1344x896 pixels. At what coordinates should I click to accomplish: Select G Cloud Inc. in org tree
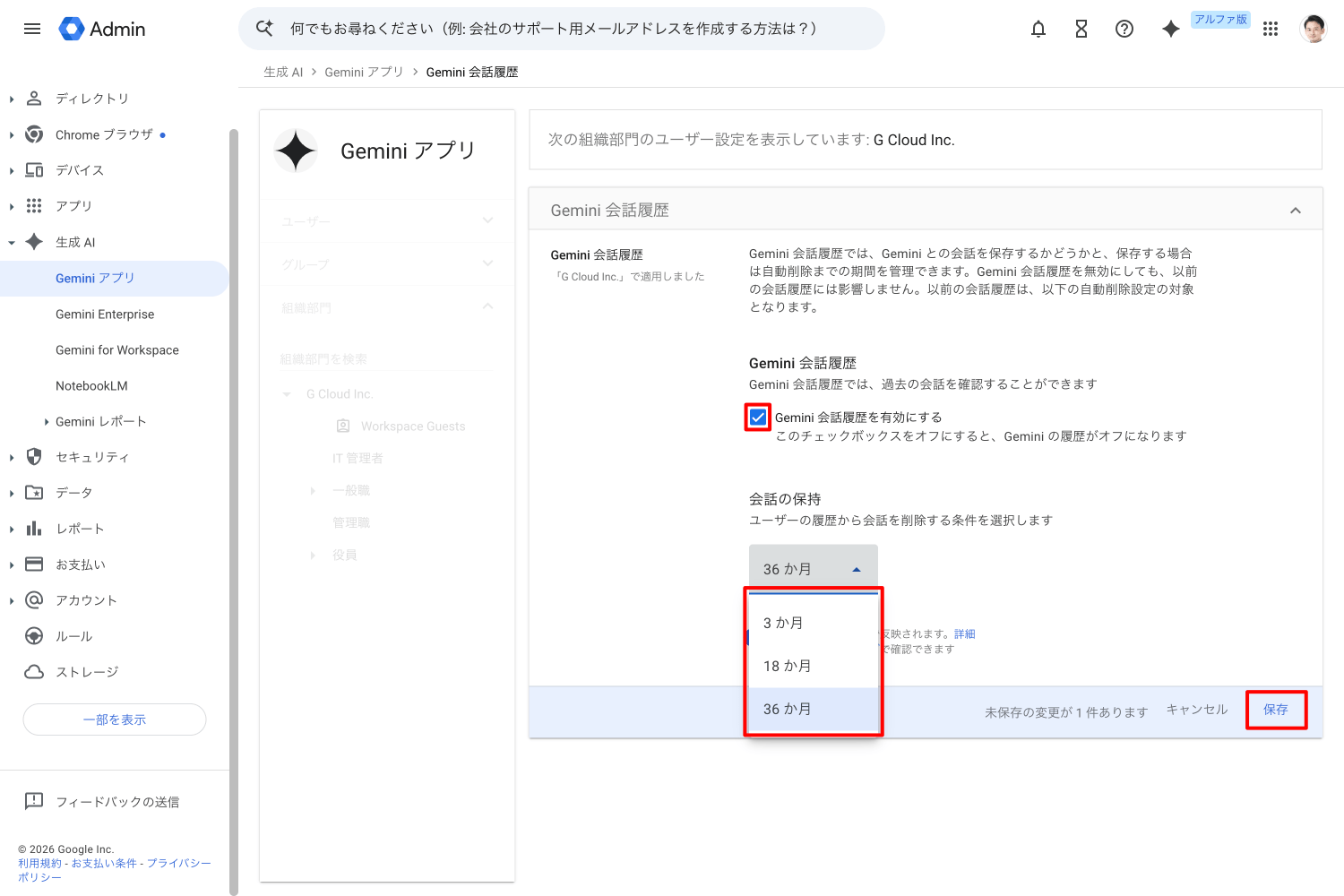[340, 394]
